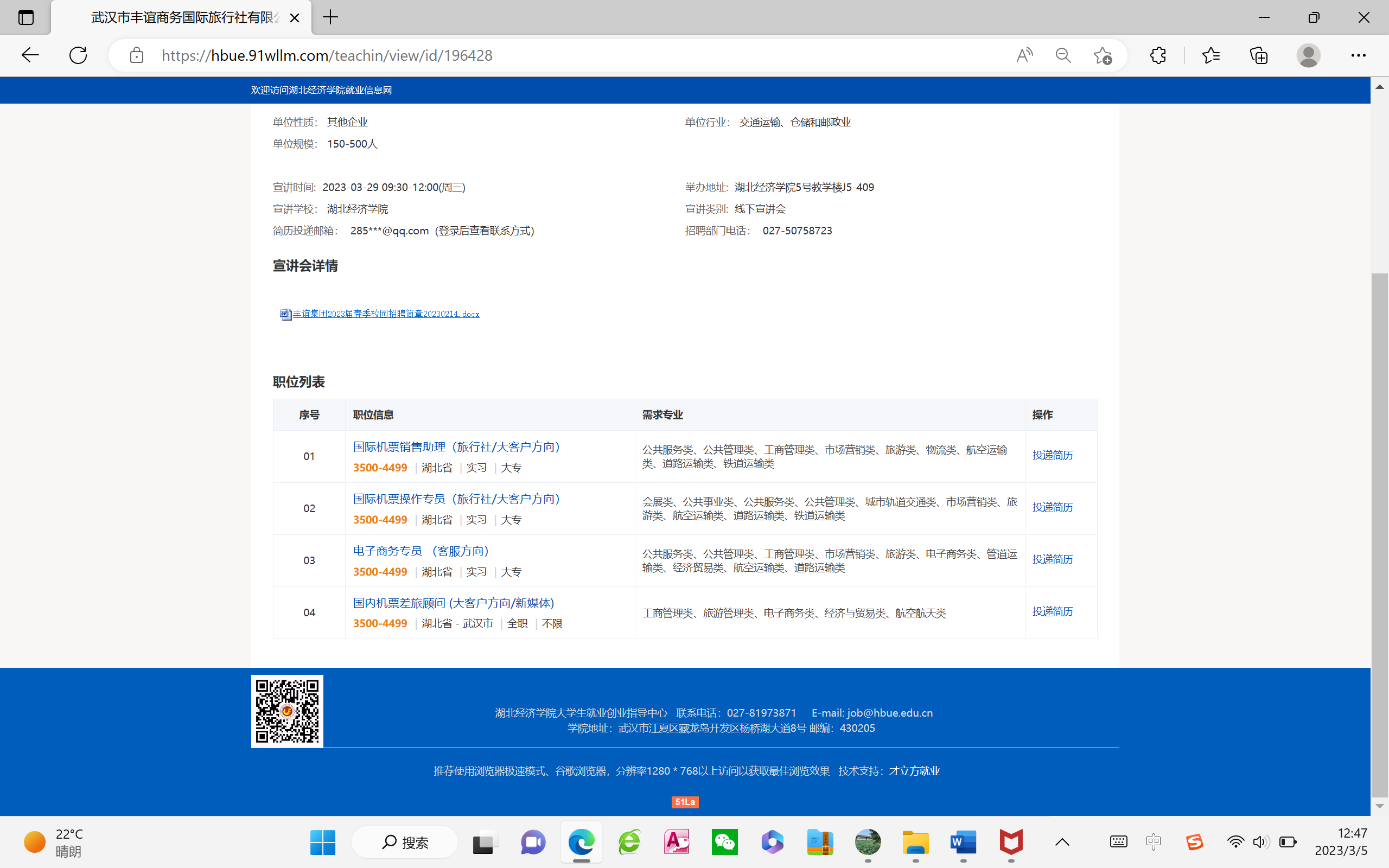The width and height of the screenshot is (1389, 868).
Task: Open WeChat from the taskbar
Action: click(724, 842)
